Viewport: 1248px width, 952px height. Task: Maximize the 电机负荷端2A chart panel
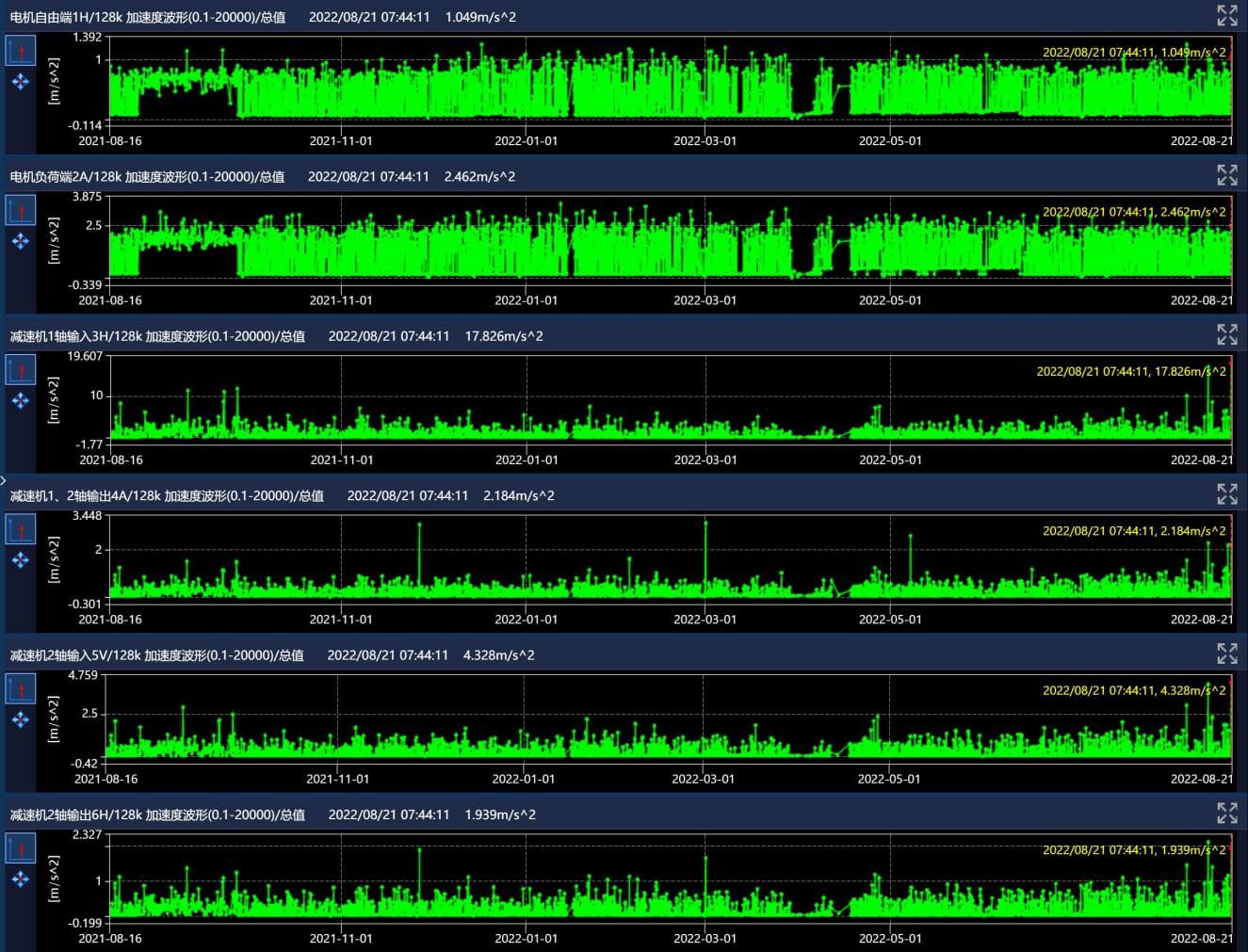[1226, 175]
